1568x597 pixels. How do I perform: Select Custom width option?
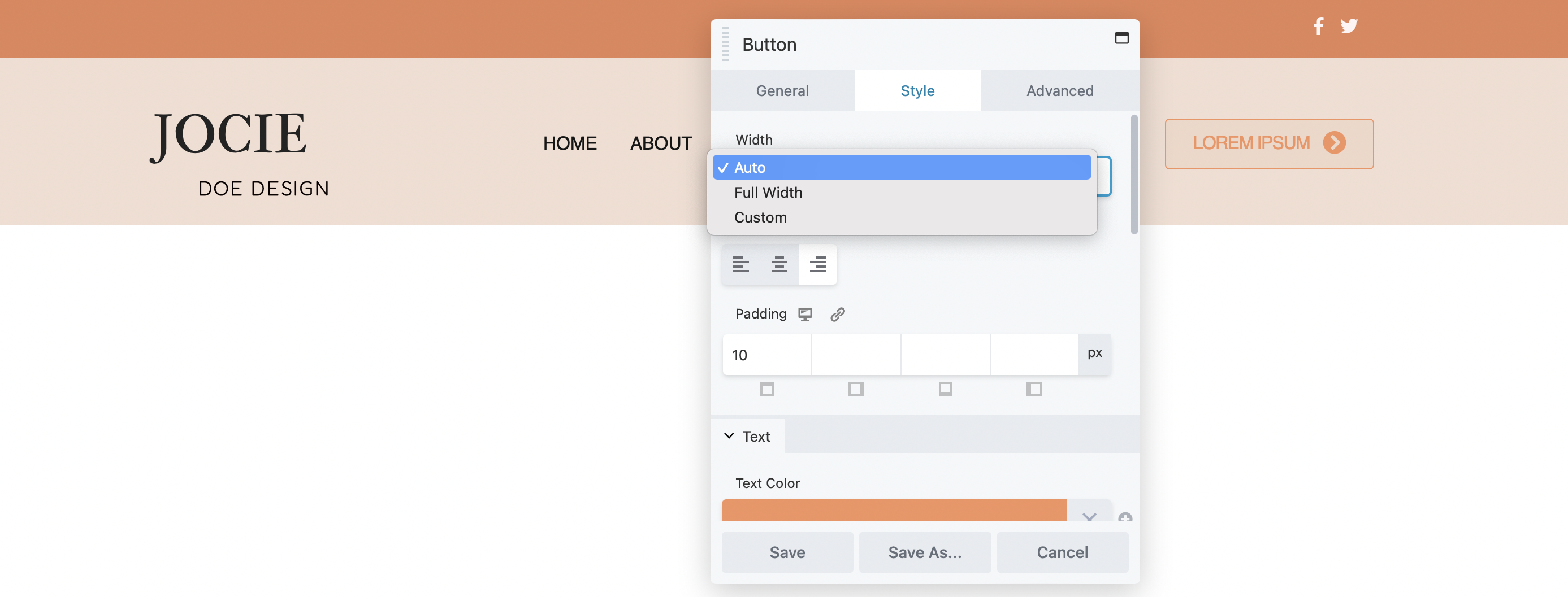tap(760, 217)
